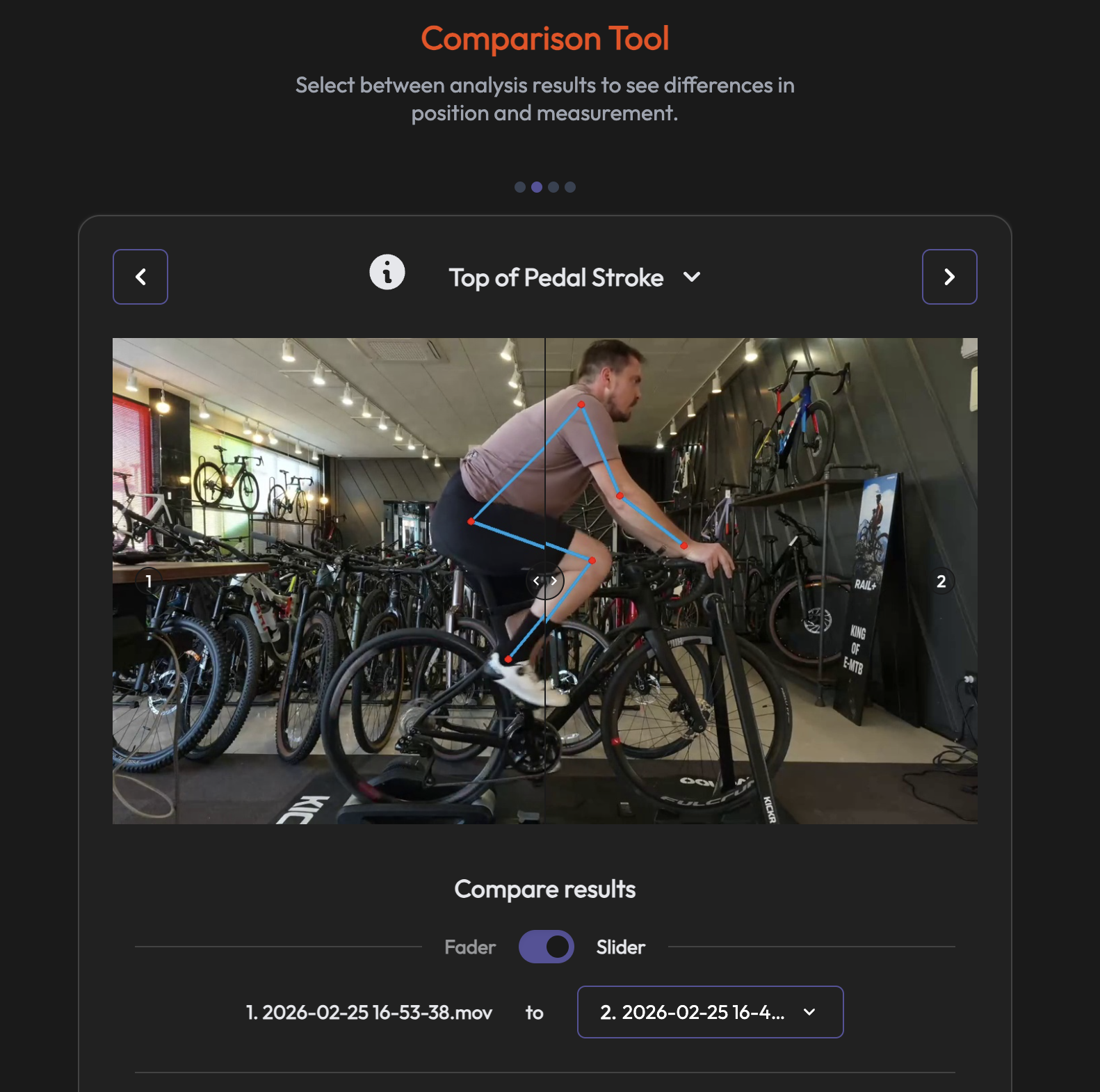
Task: Toggle the Fader/Slider switch
Action: [546, 947]
